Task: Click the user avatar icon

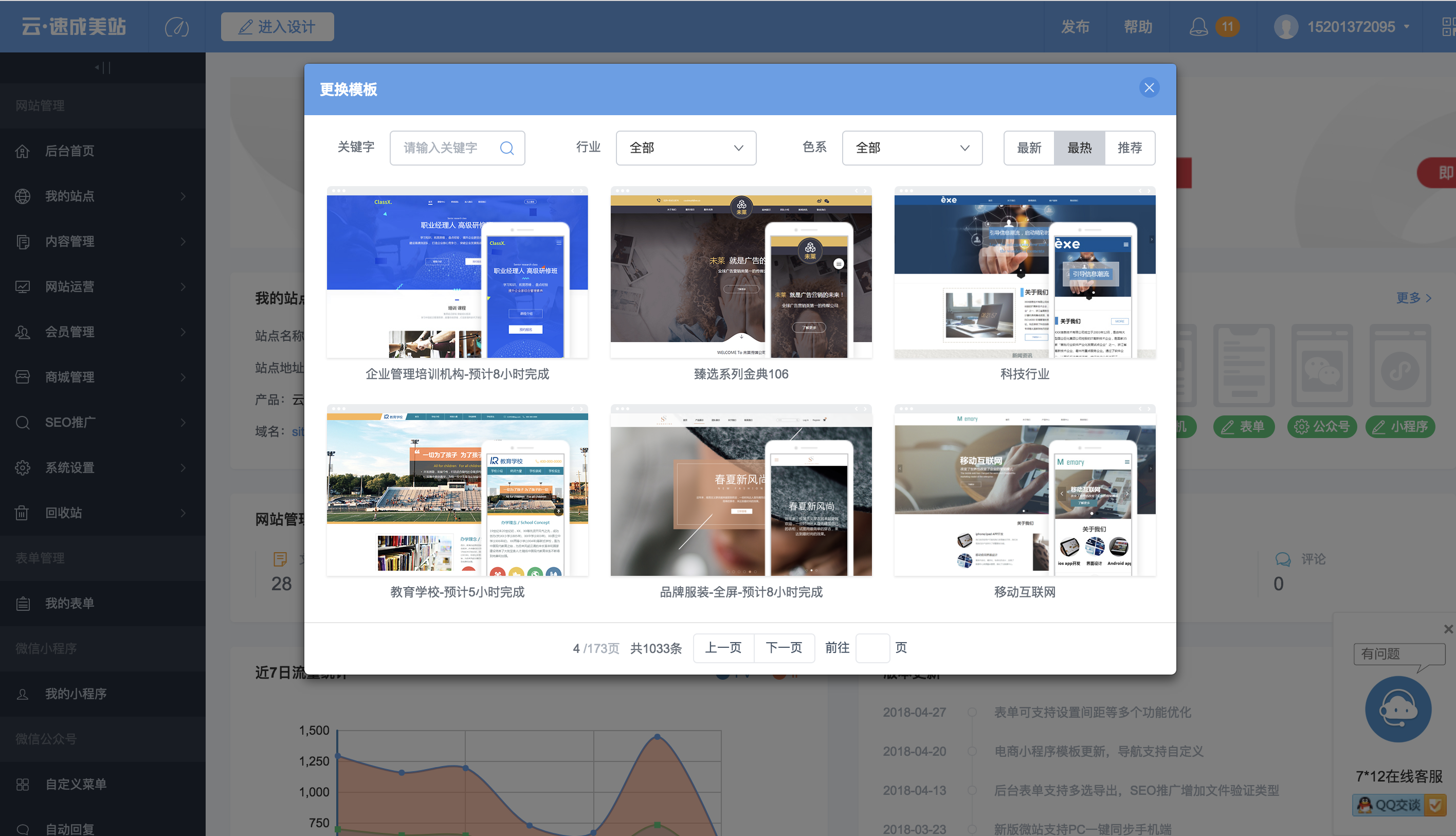Action: coord(1285,27)
